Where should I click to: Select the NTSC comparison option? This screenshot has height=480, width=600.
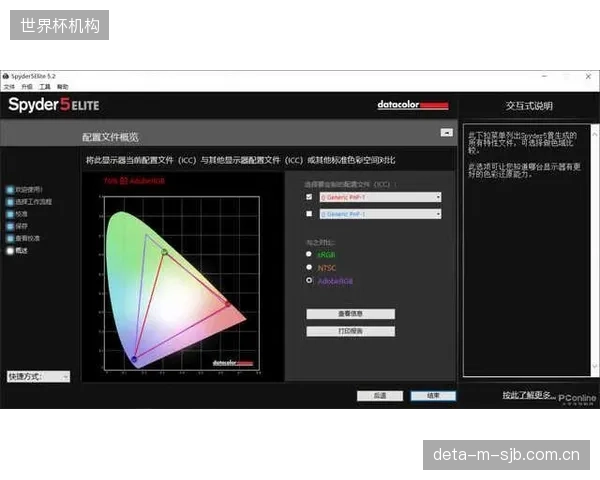pos(309,267)
